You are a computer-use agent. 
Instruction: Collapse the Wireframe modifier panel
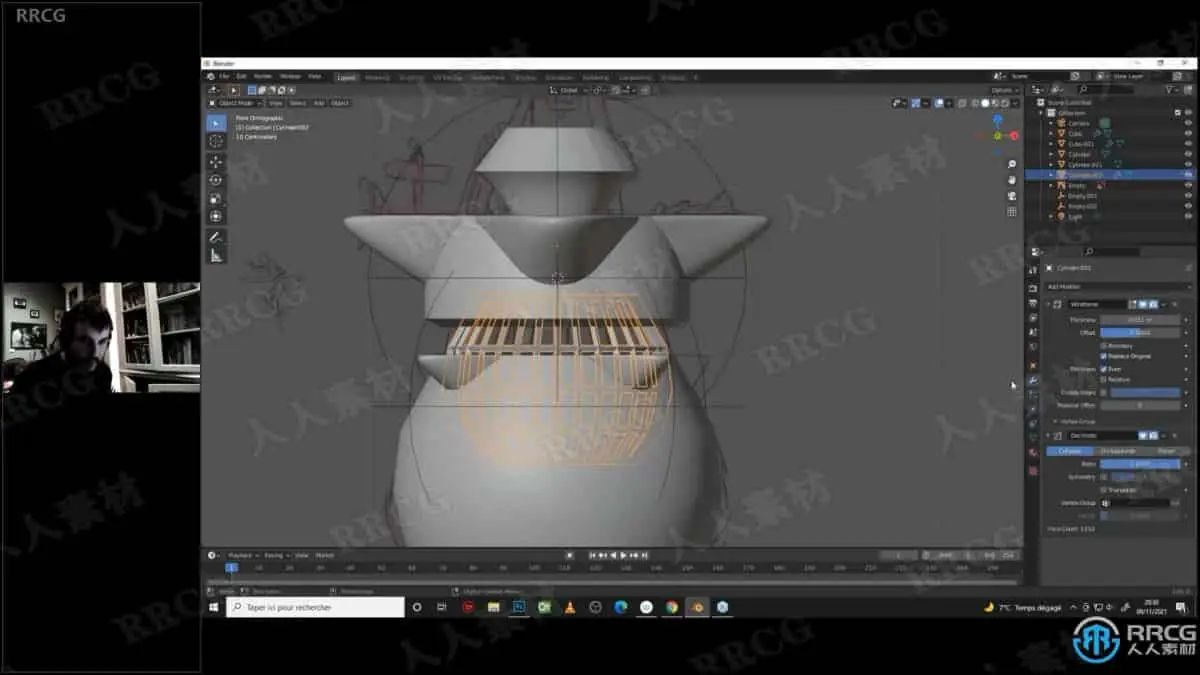click(1049, 304)
